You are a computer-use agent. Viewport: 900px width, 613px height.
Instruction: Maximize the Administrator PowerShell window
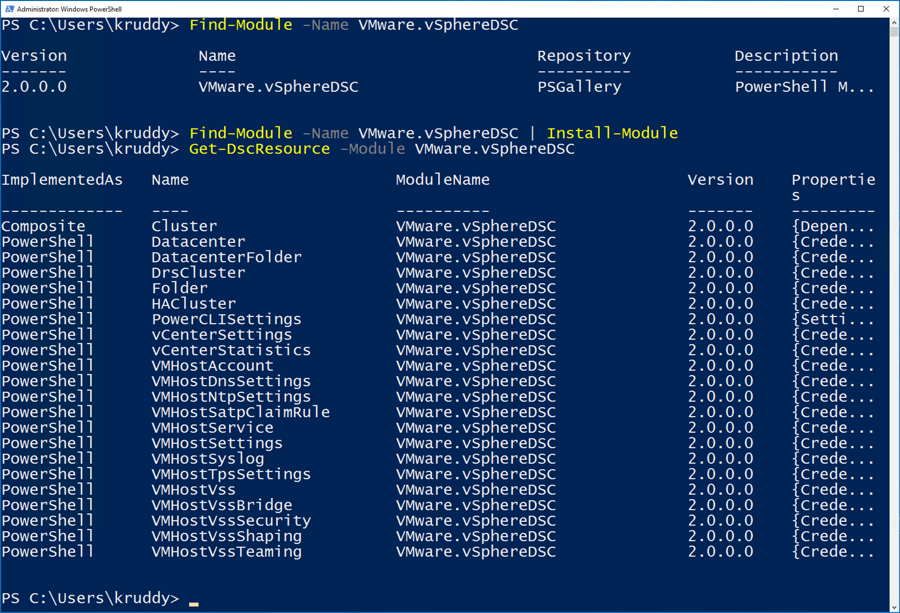861,9
